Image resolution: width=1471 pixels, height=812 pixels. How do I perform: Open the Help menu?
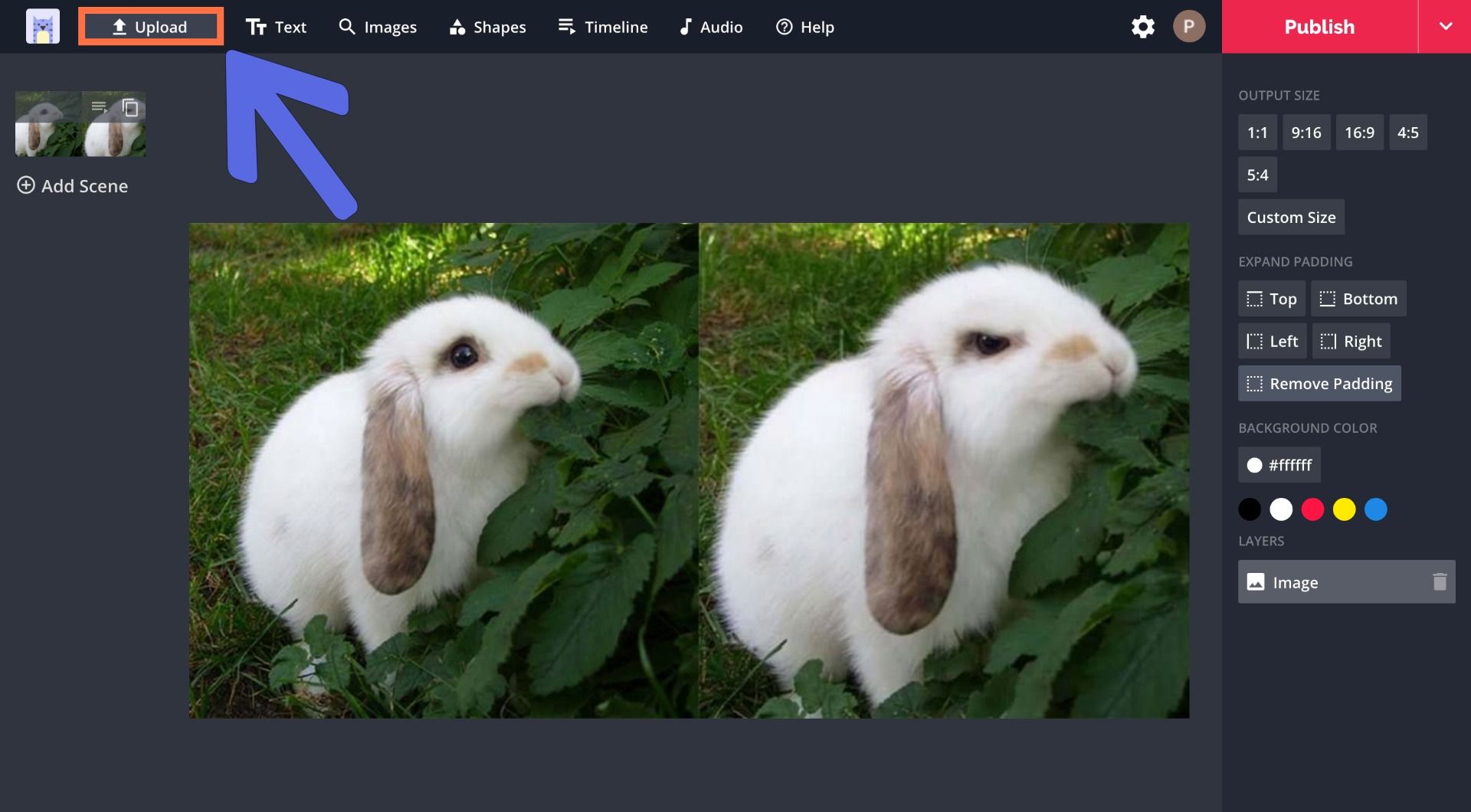click(804, 27)
